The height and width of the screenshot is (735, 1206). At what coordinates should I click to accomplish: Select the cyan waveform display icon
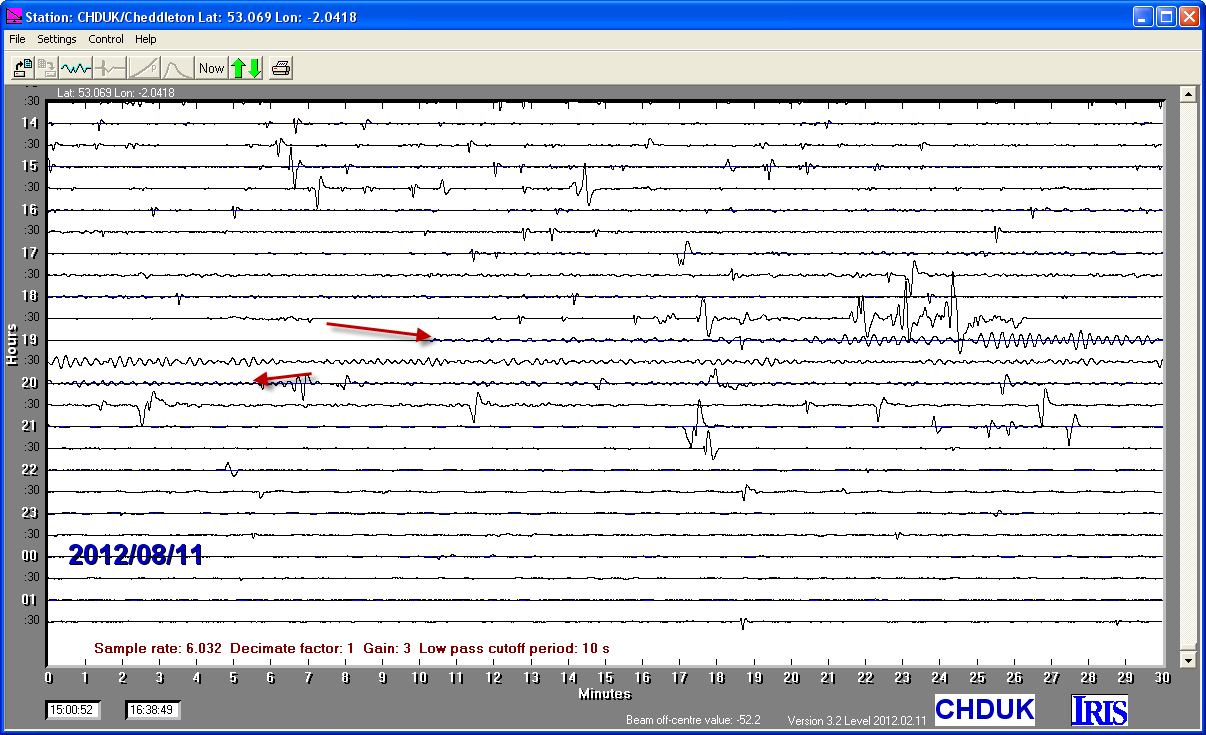point(76,68)
